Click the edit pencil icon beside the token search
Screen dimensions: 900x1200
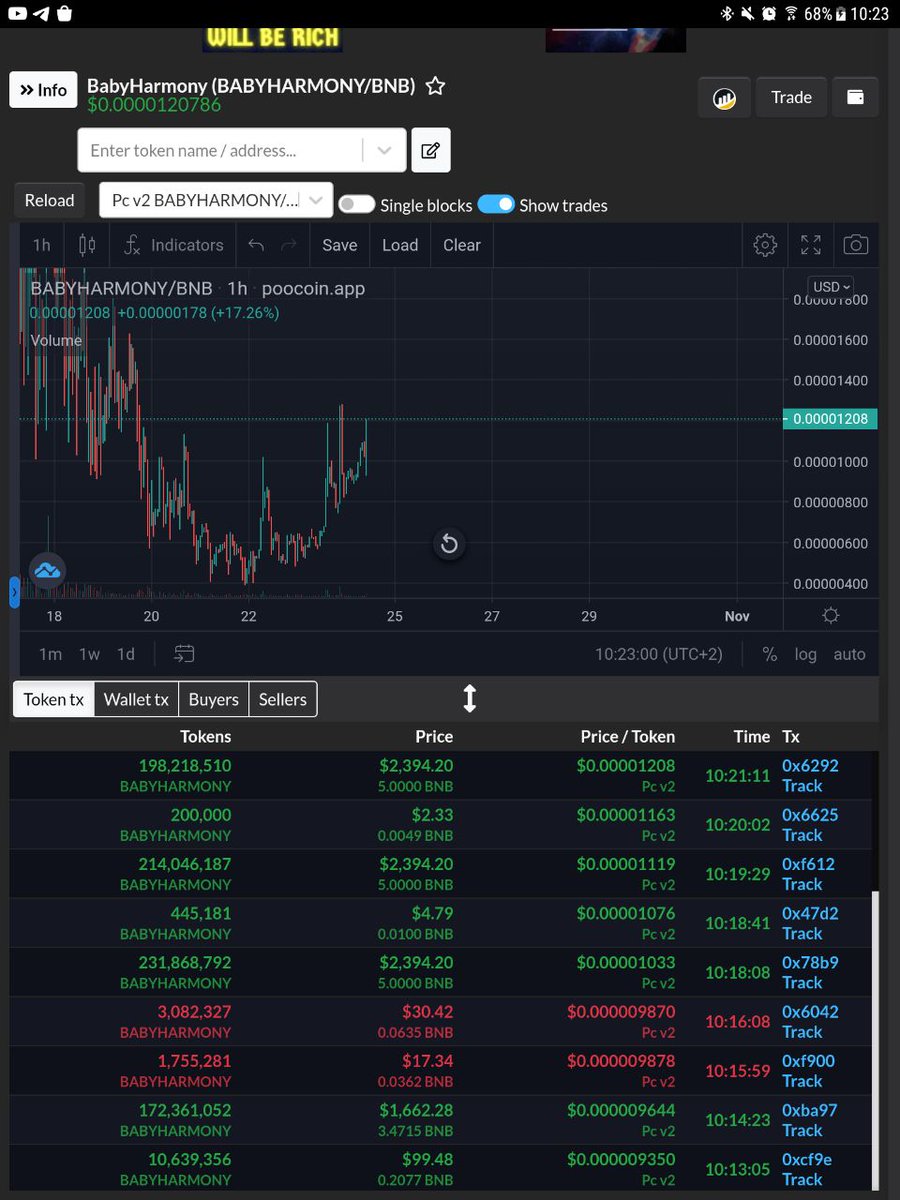(x=430, y=151)
